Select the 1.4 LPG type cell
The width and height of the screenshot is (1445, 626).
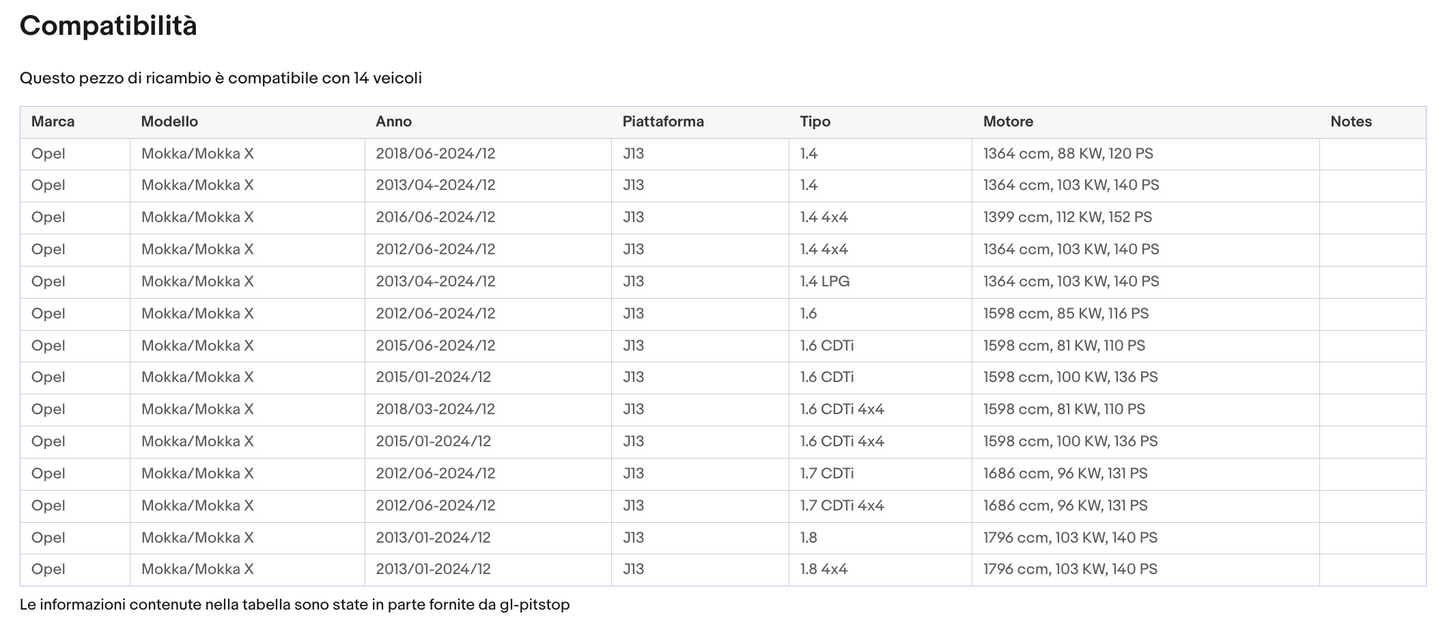coord(824,282)
